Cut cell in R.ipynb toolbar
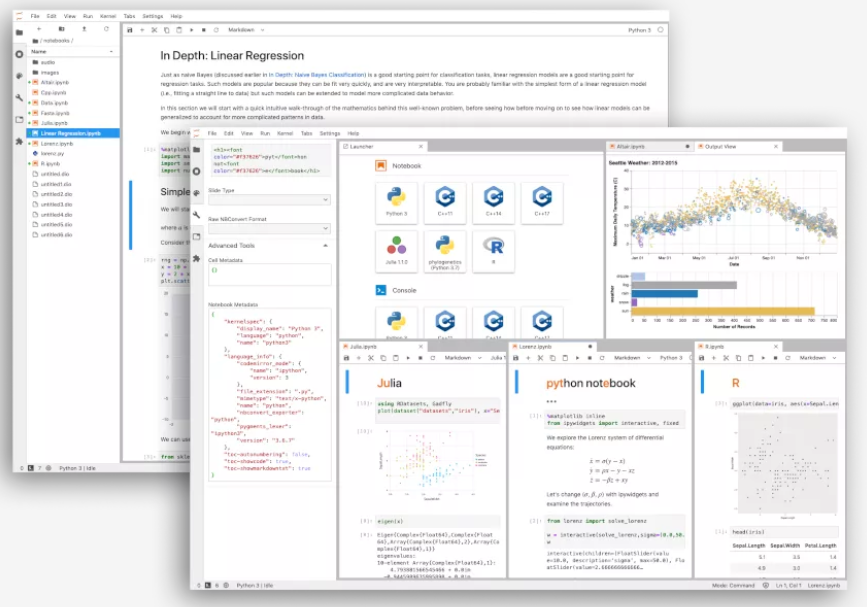The image size is (867, 607). click(x=726, y=358)
